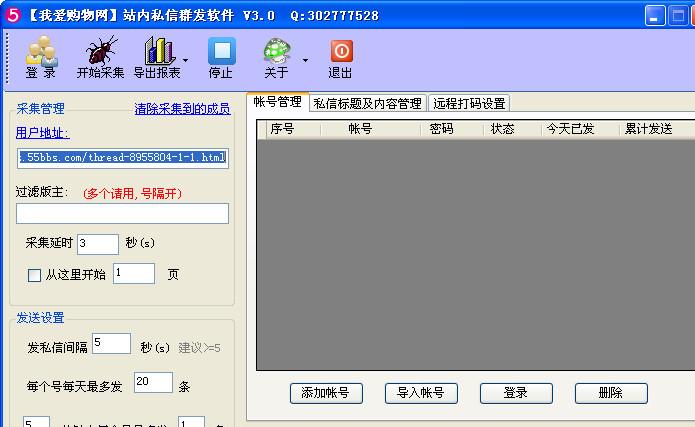Select the 帐号管理 tab
Image resolution: width=695 pixels, height=427 pixels.
click(277, 102)
